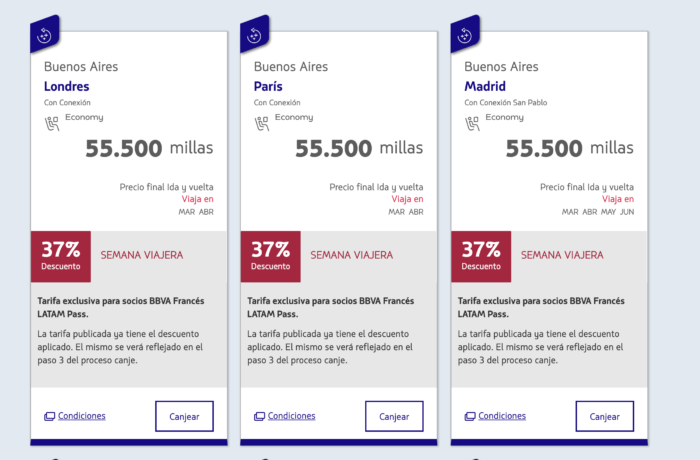This screenshot has width=700, height=460.
Task: Open Condiciones link for París offer
Action: [x=291, y=416]
